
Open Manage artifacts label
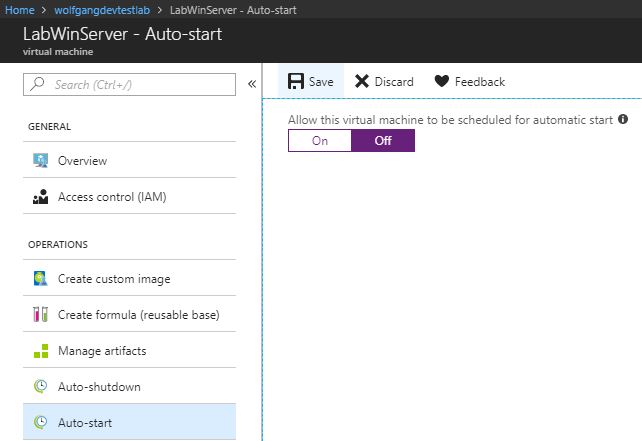102,351
